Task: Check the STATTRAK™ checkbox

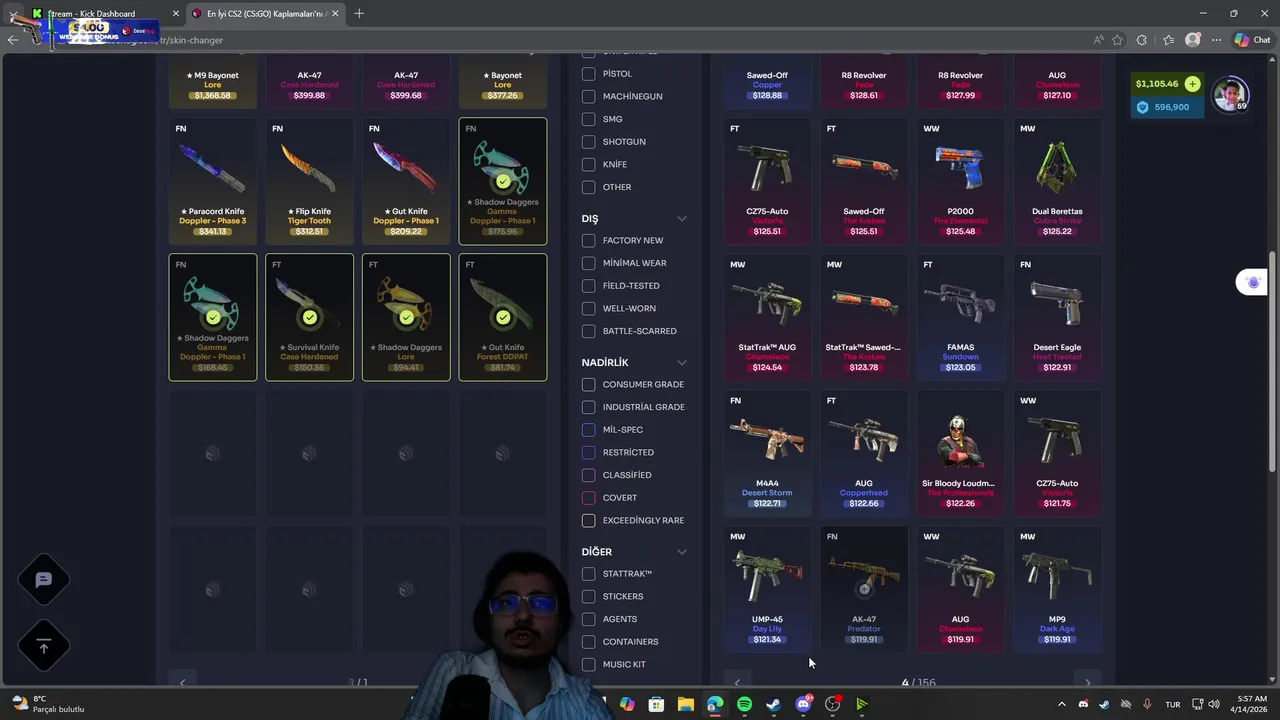Action: pos(588,574)
